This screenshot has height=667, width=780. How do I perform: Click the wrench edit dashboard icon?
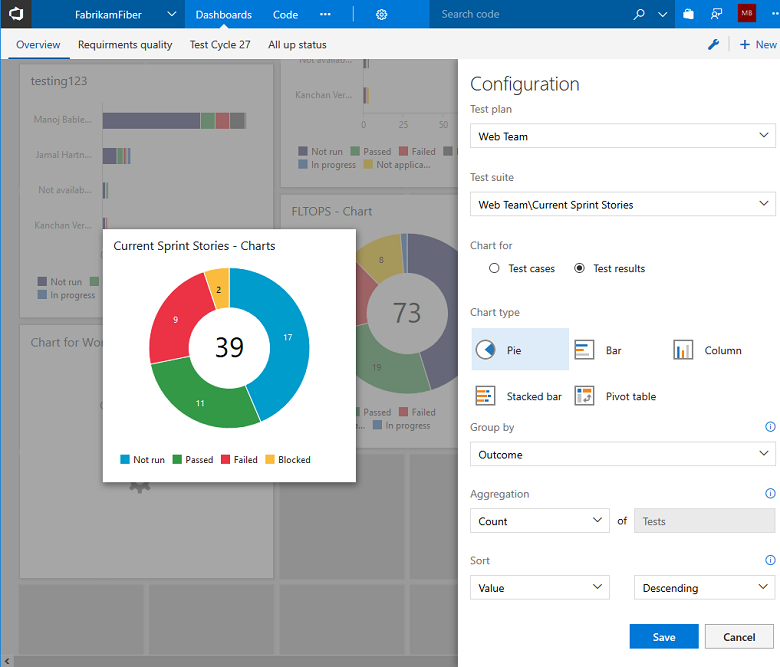(x=714, y=45)
